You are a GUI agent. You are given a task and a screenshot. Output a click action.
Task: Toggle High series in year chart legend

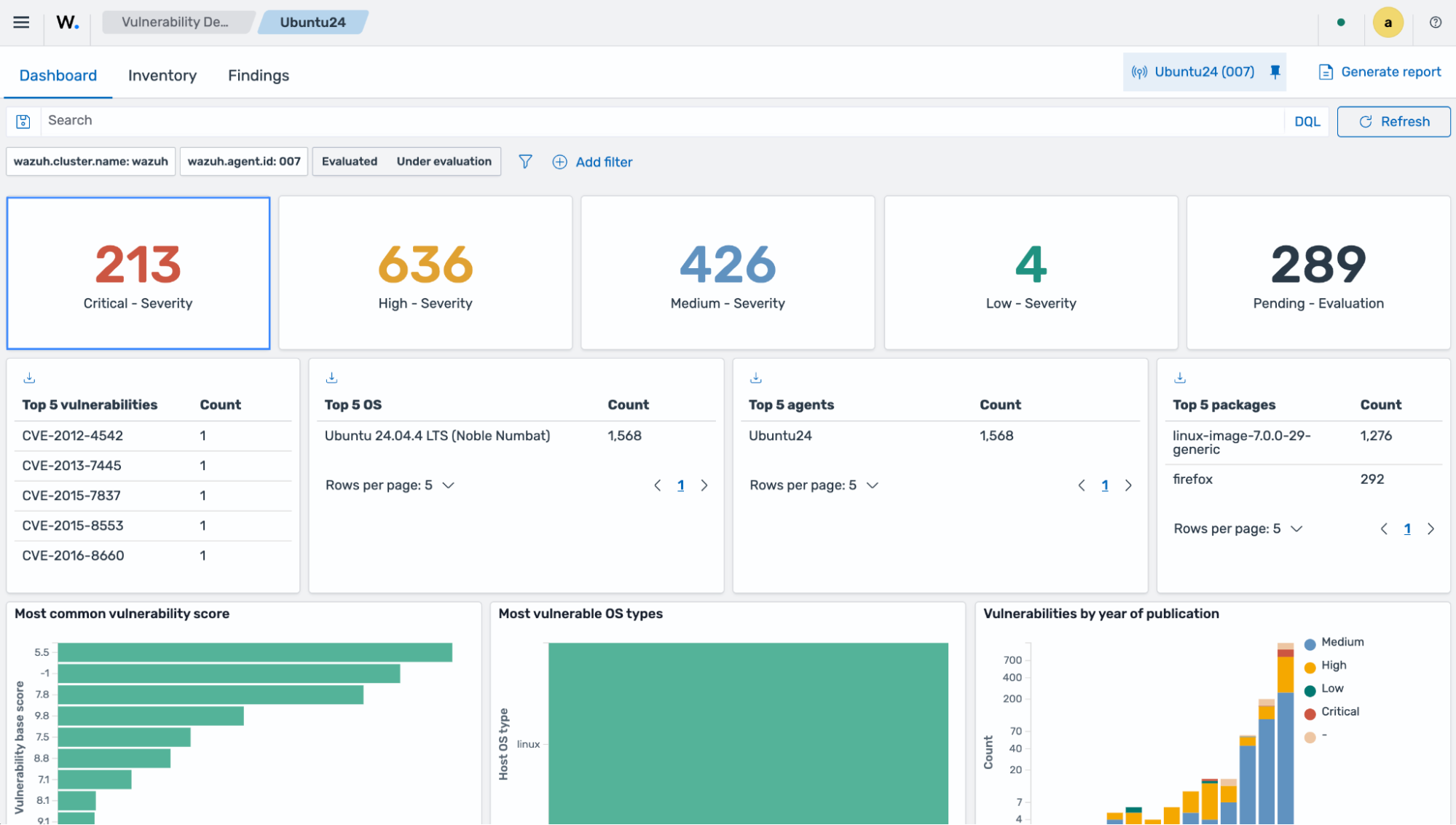(x=1334, y=665)
